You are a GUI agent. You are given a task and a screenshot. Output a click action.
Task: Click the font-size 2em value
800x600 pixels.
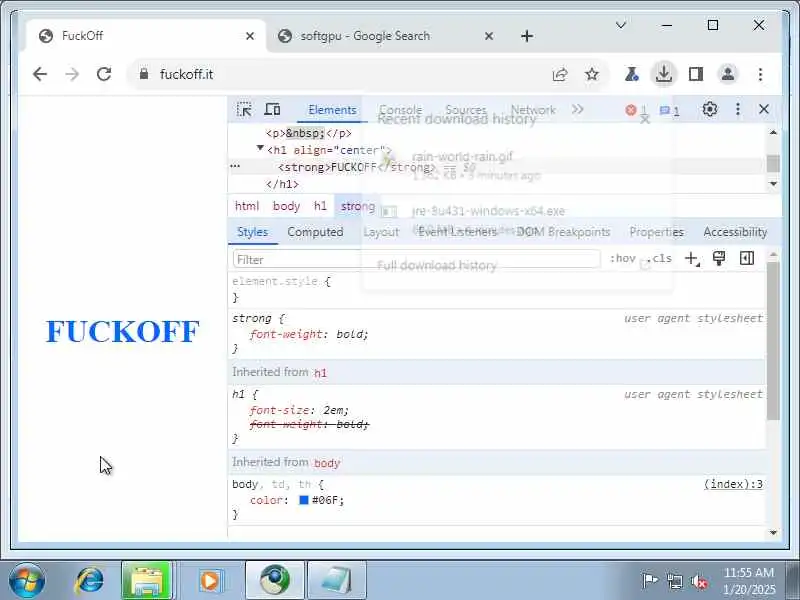[336, 410]
